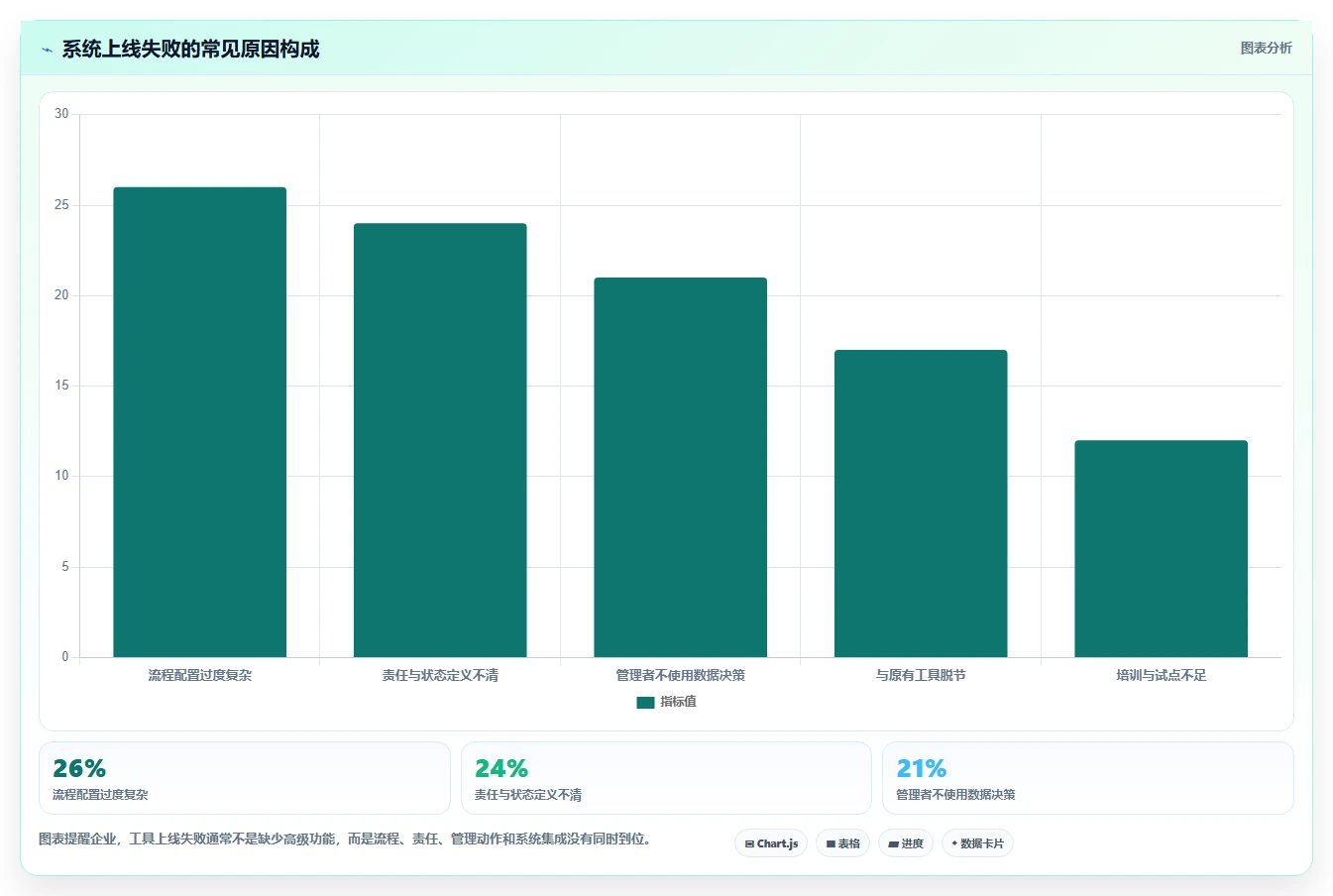This screenshot has height=896, width=1333.
Task: Click the lightning icon beside the chart title
Action: click(47, 50)
